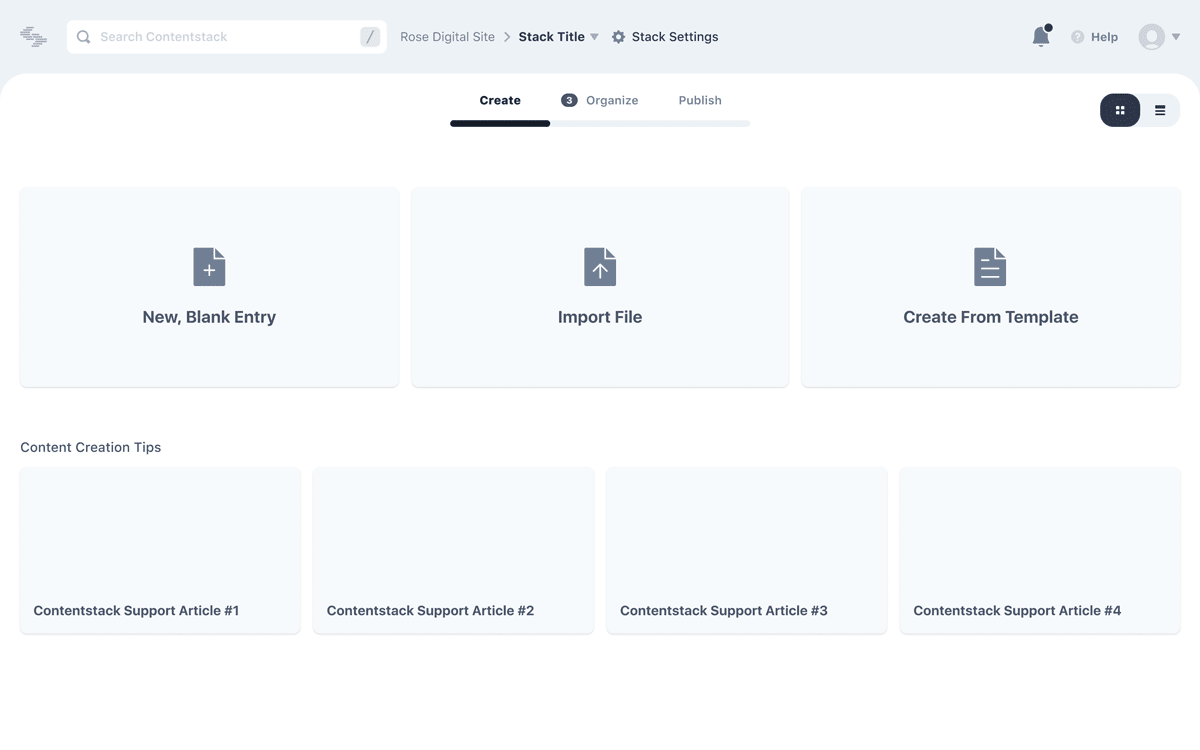Open the user avatar profile
The image size is (1200, 750).
pos(1152,37)
